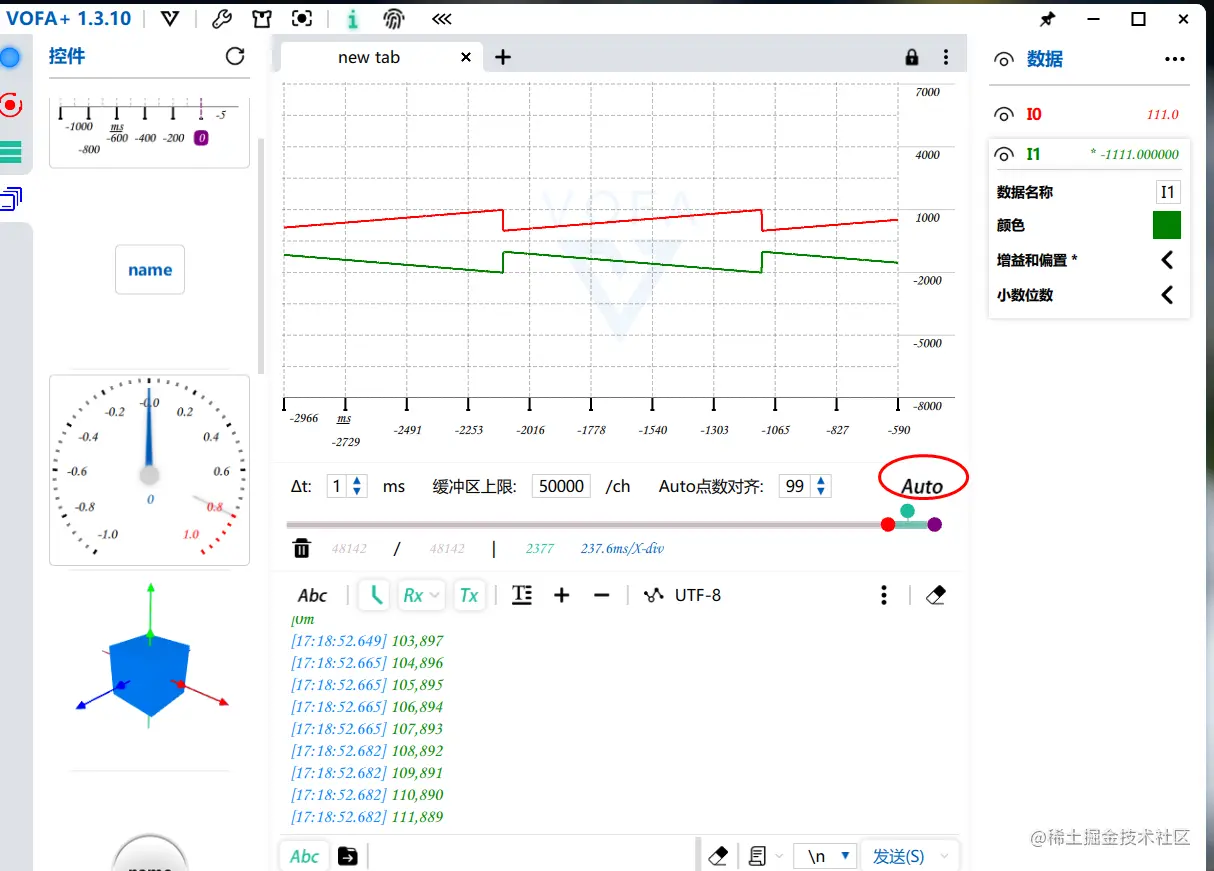
Task: Toggle the timestamp icon in console toolbar
Action: pos(520,594)
